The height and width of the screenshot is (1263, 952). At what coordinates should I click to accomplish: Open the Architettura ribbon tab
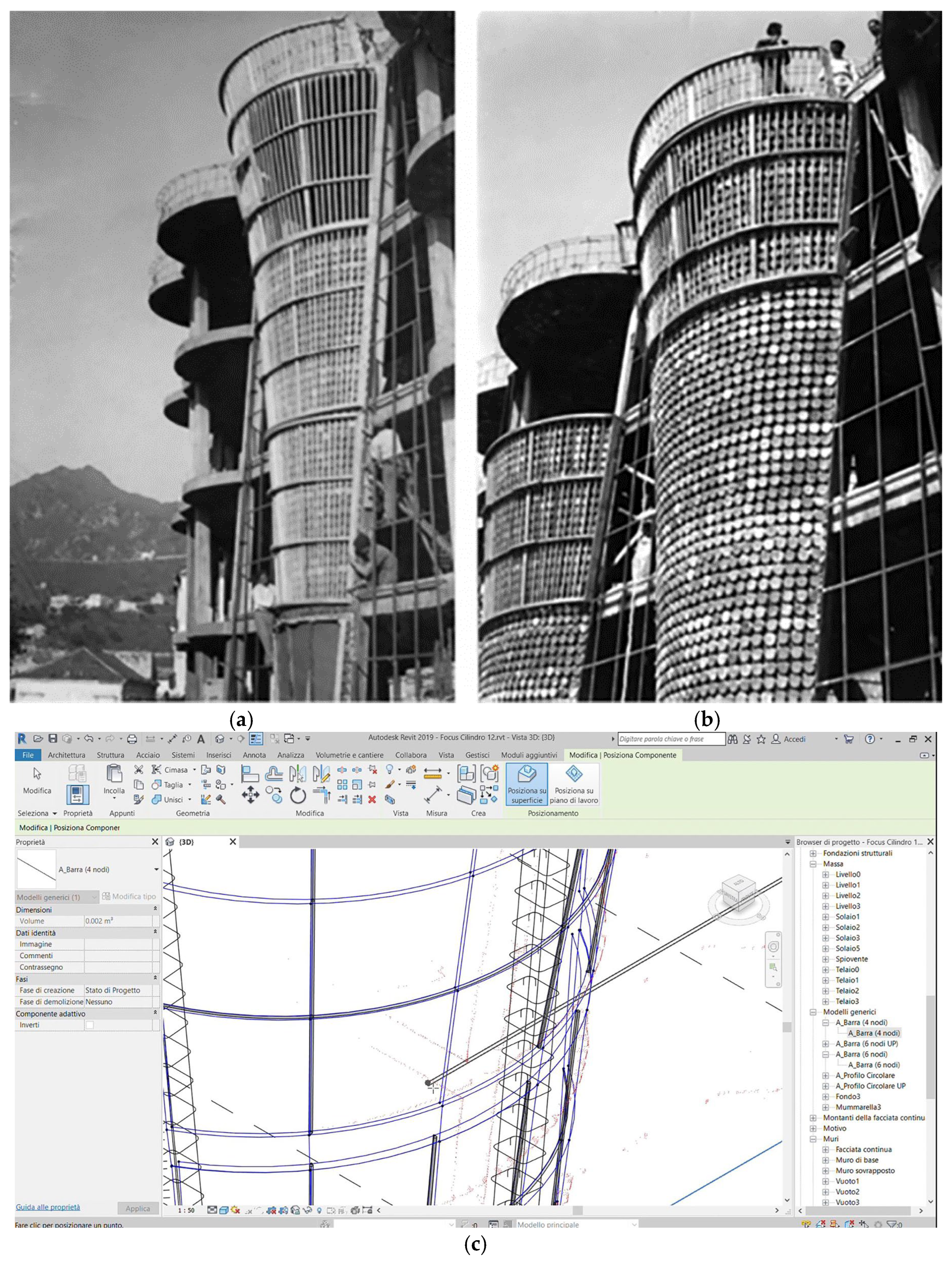66,755
